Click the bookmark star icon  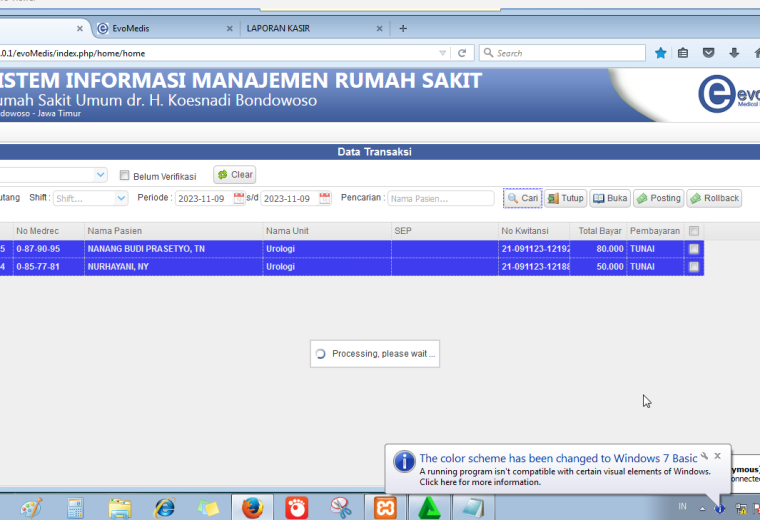(660, 53)
